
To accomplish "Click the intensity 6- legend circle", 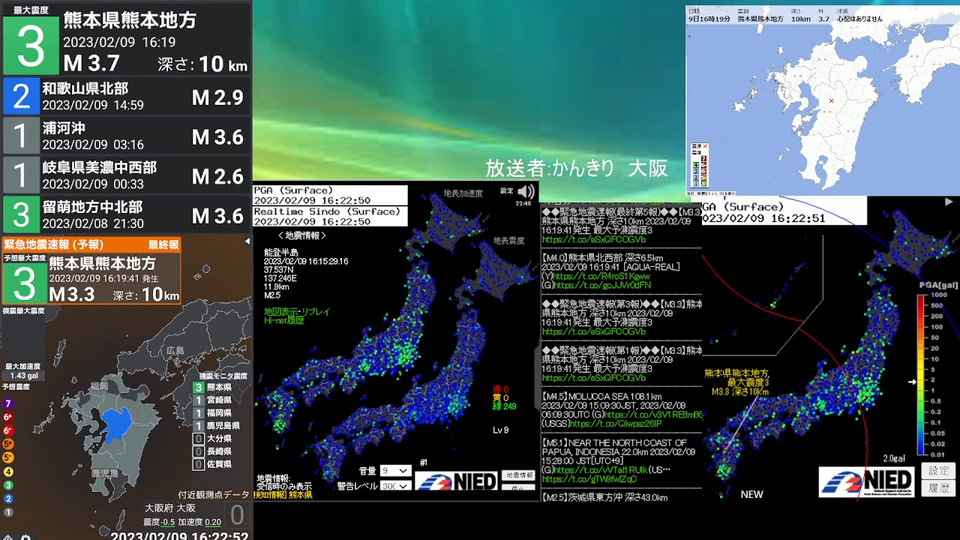I will click(x=8, y=430).
